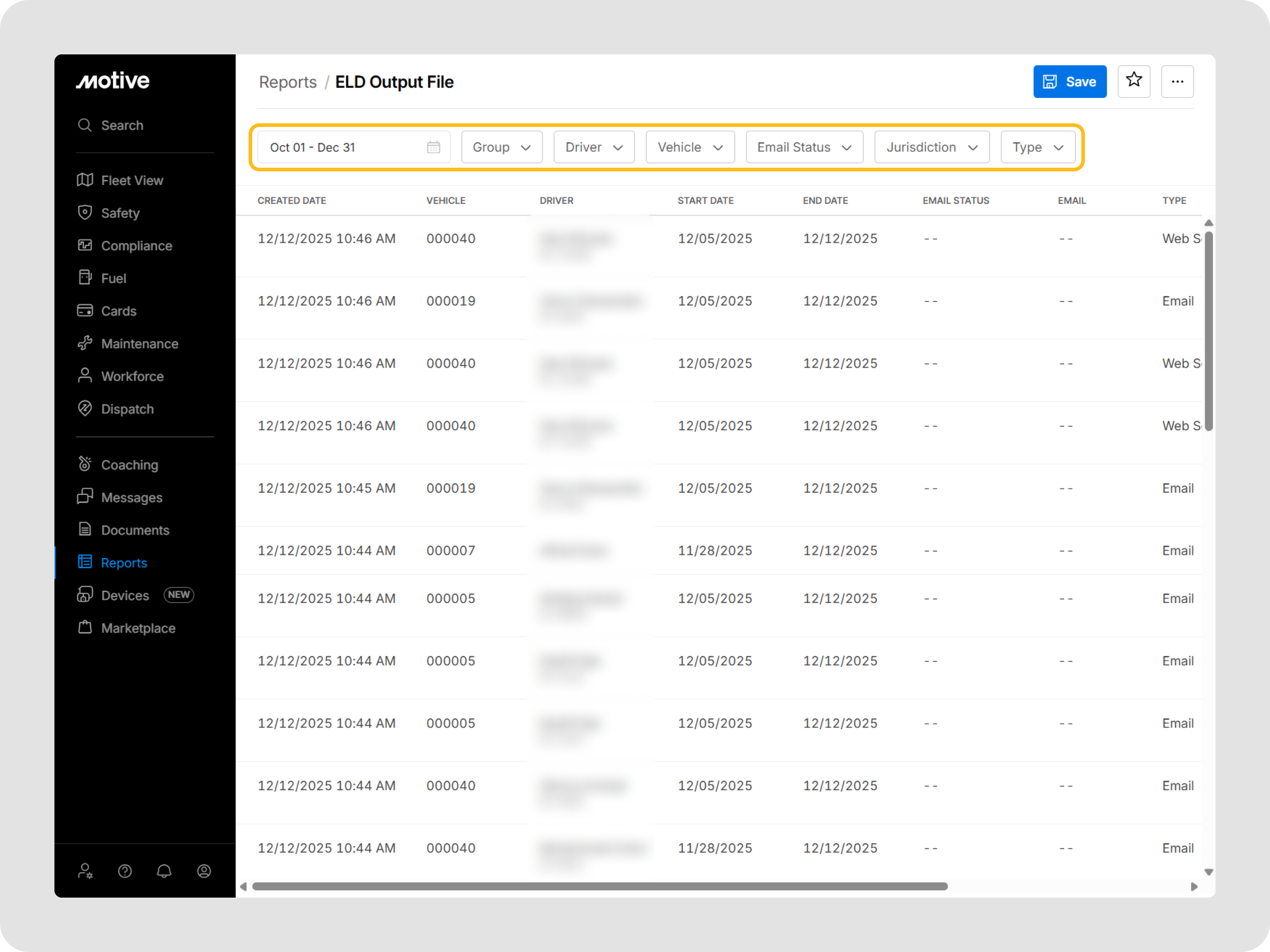
Task: Click the Oct 01 - Dec 31 date field
Action: [x=344, y=147]
